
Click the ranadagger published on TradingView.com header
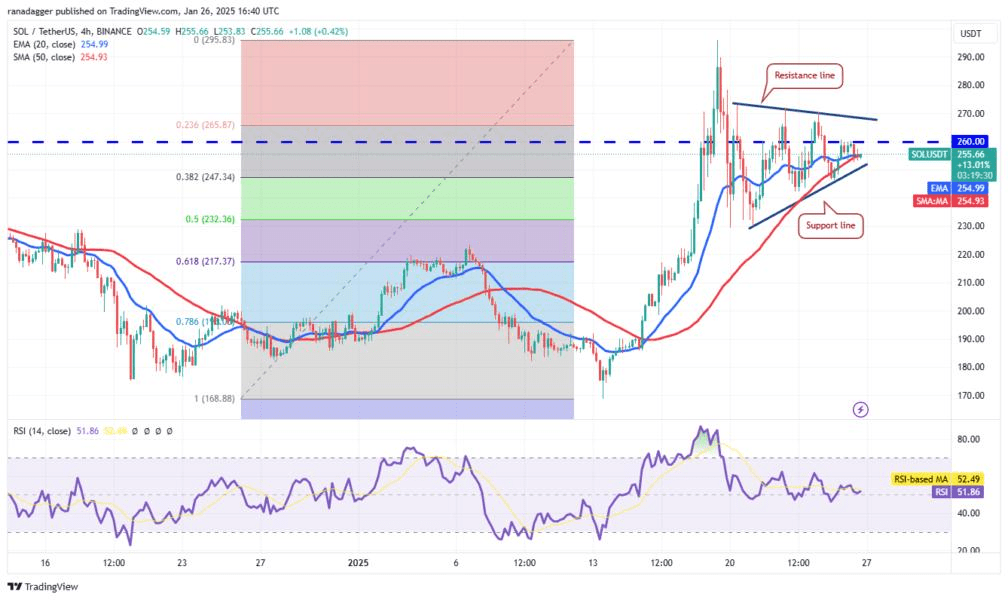click(x=143, y=11)
